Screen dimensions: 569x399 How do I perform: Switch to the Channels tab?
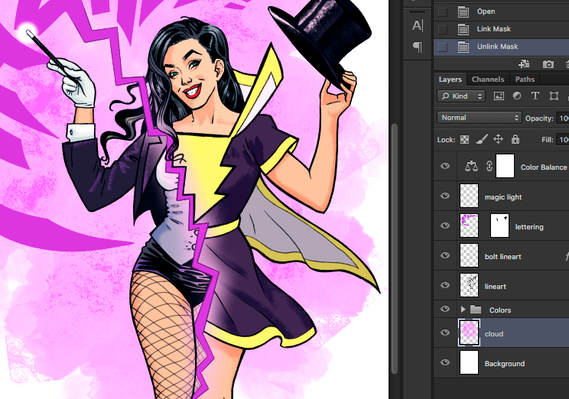pos(488,79)
